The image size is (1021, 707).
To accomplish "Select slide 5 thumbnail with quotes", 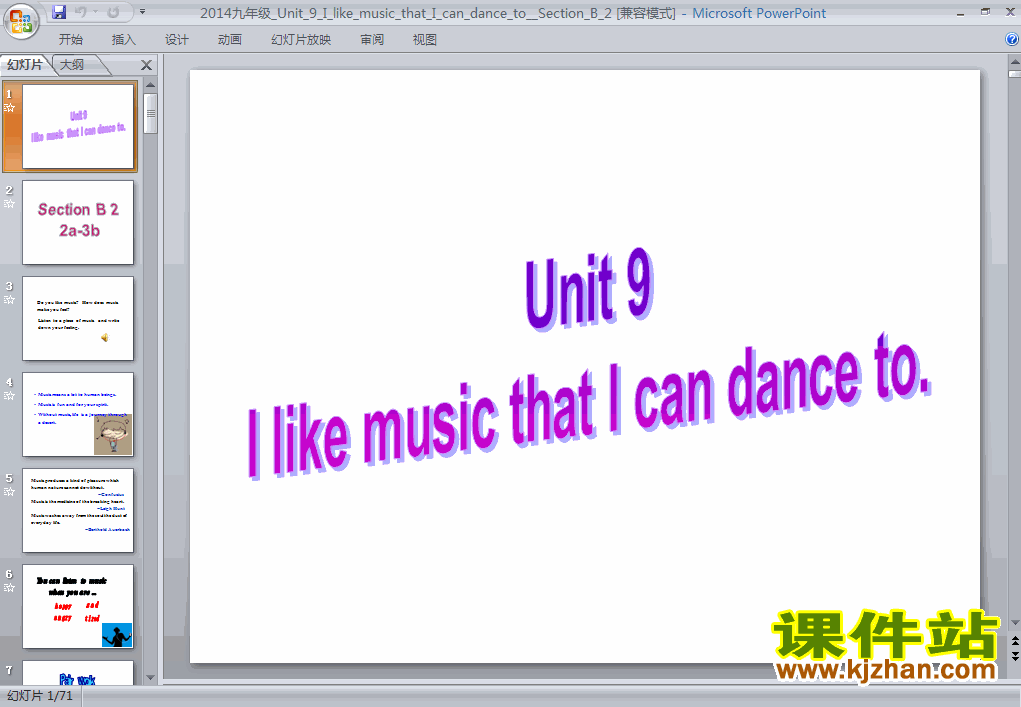I will 78,510.
